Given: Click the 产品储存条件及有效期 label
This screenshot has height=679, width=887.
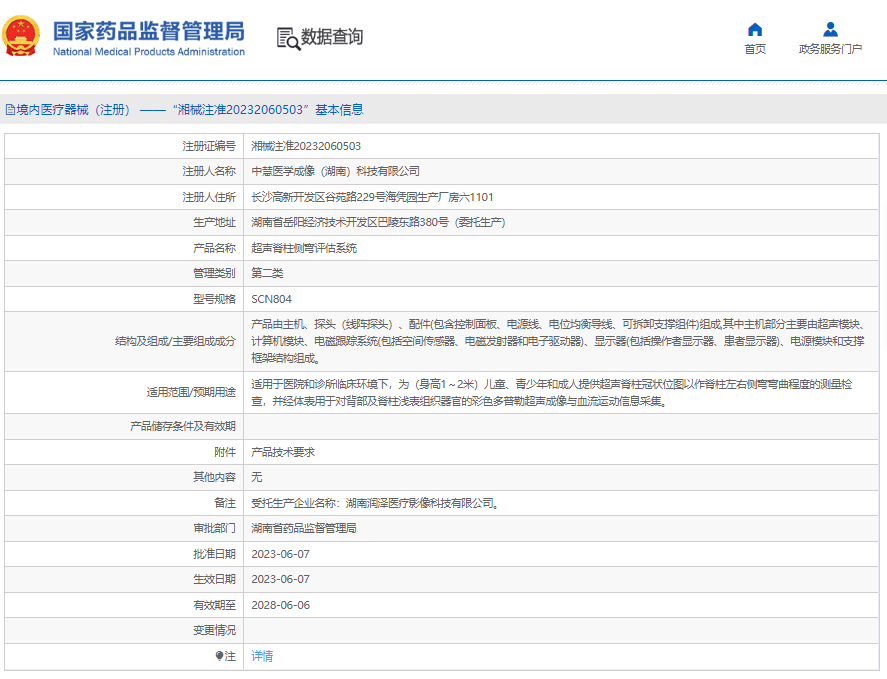Looking at the screenshot, I should click(183, 426).
